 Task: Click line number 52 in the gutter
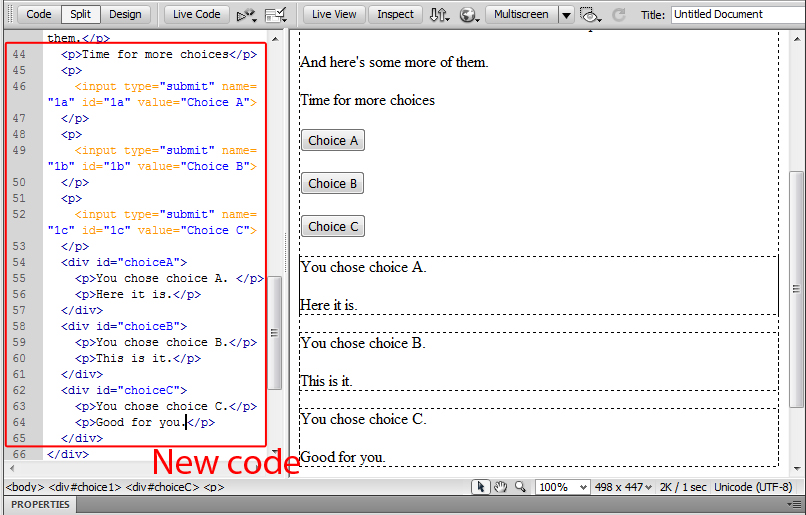point(19,214)
